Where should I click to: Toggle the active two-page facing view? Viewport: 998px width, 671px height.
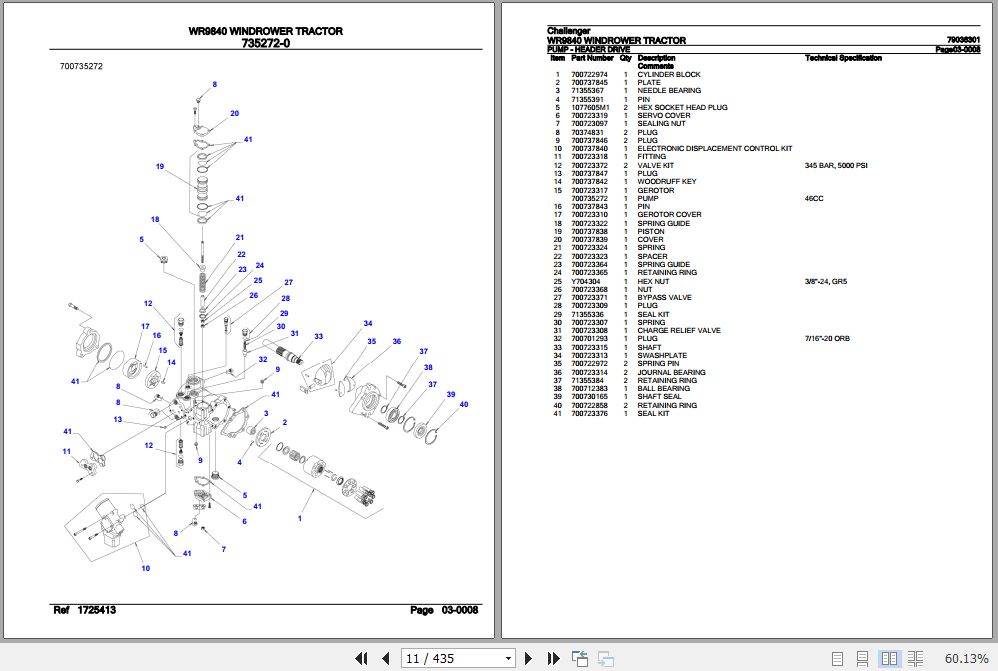(x=889, y=658)
